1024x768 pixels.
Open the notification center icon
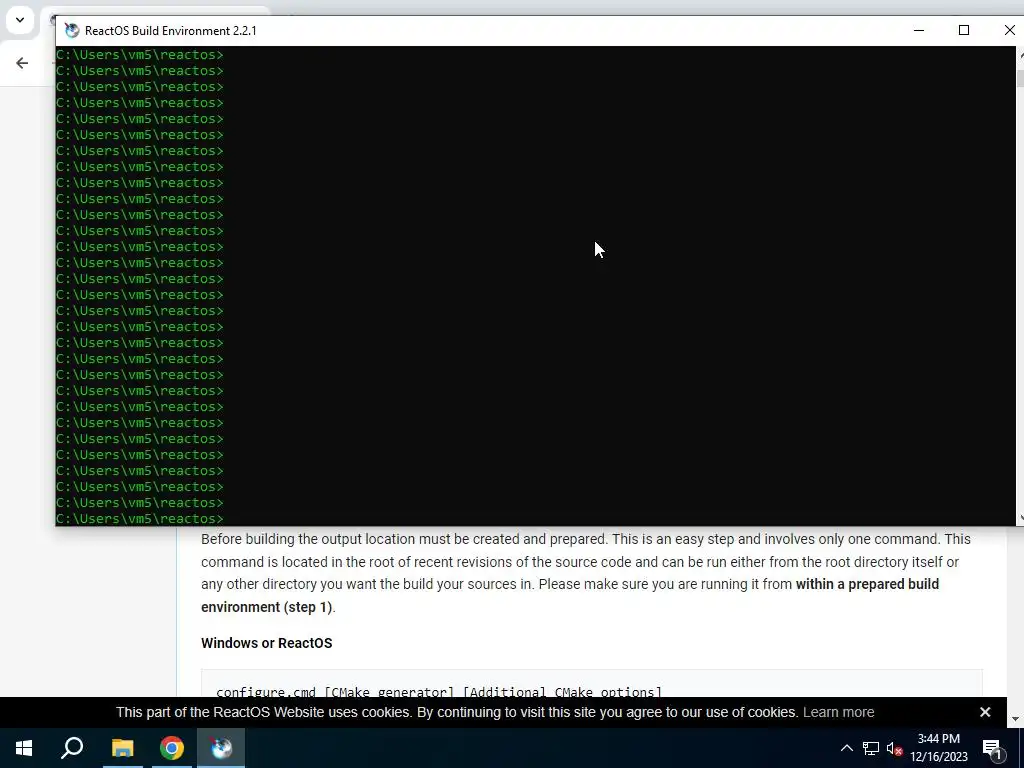tap(993, 748)
